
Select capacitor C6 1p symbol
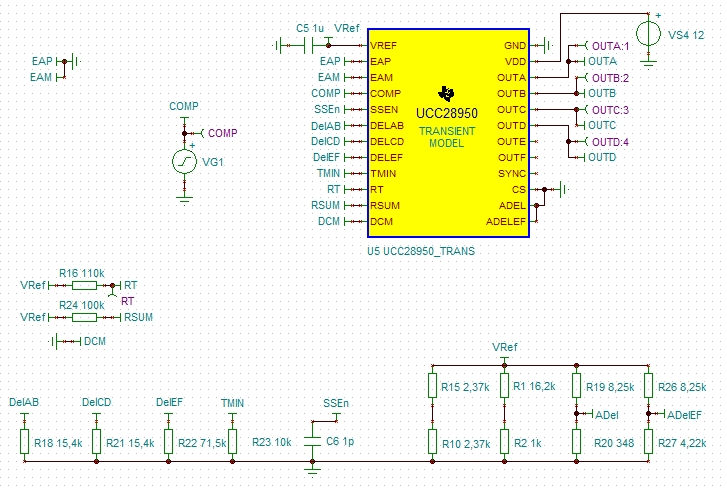312,441
